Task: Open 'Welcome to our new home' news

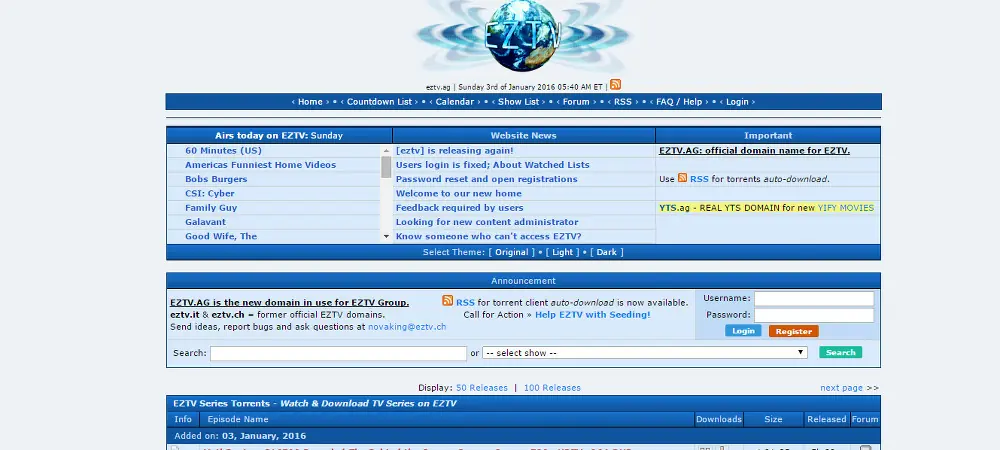Action: (x=459, y=194)
